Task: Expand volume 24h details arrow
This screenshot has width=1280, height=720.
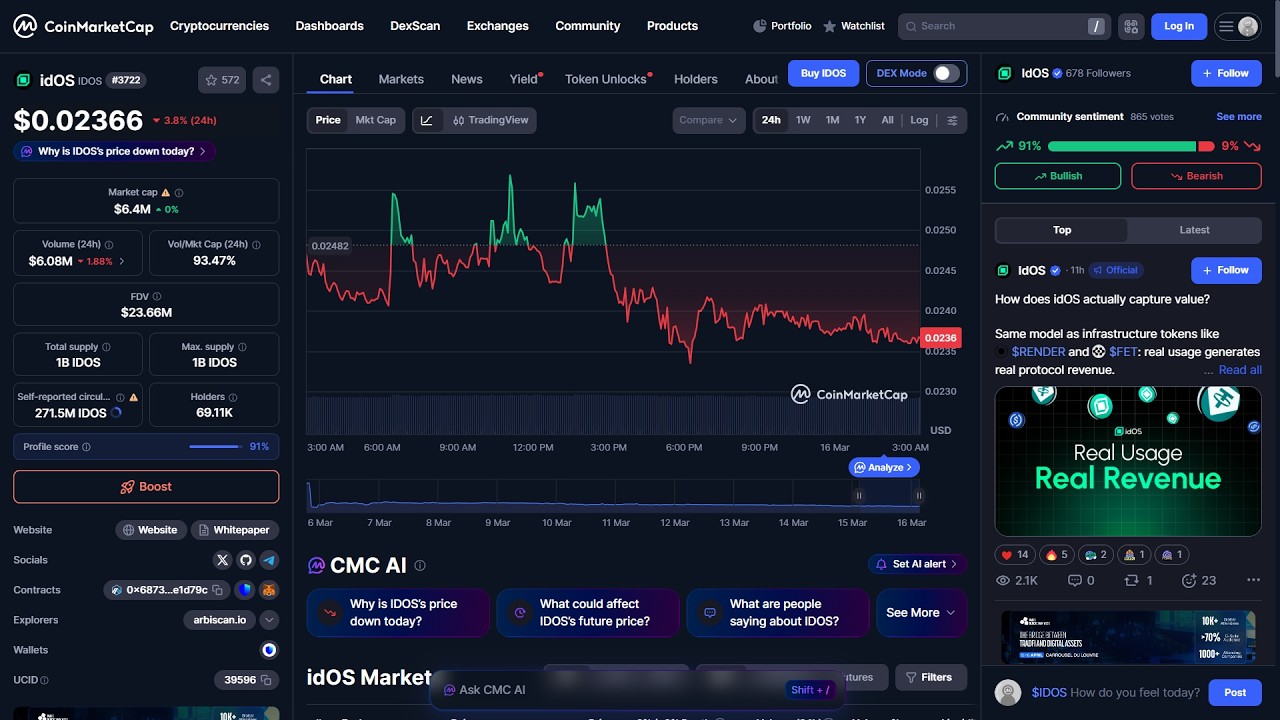Action: (x=122, y=261)
